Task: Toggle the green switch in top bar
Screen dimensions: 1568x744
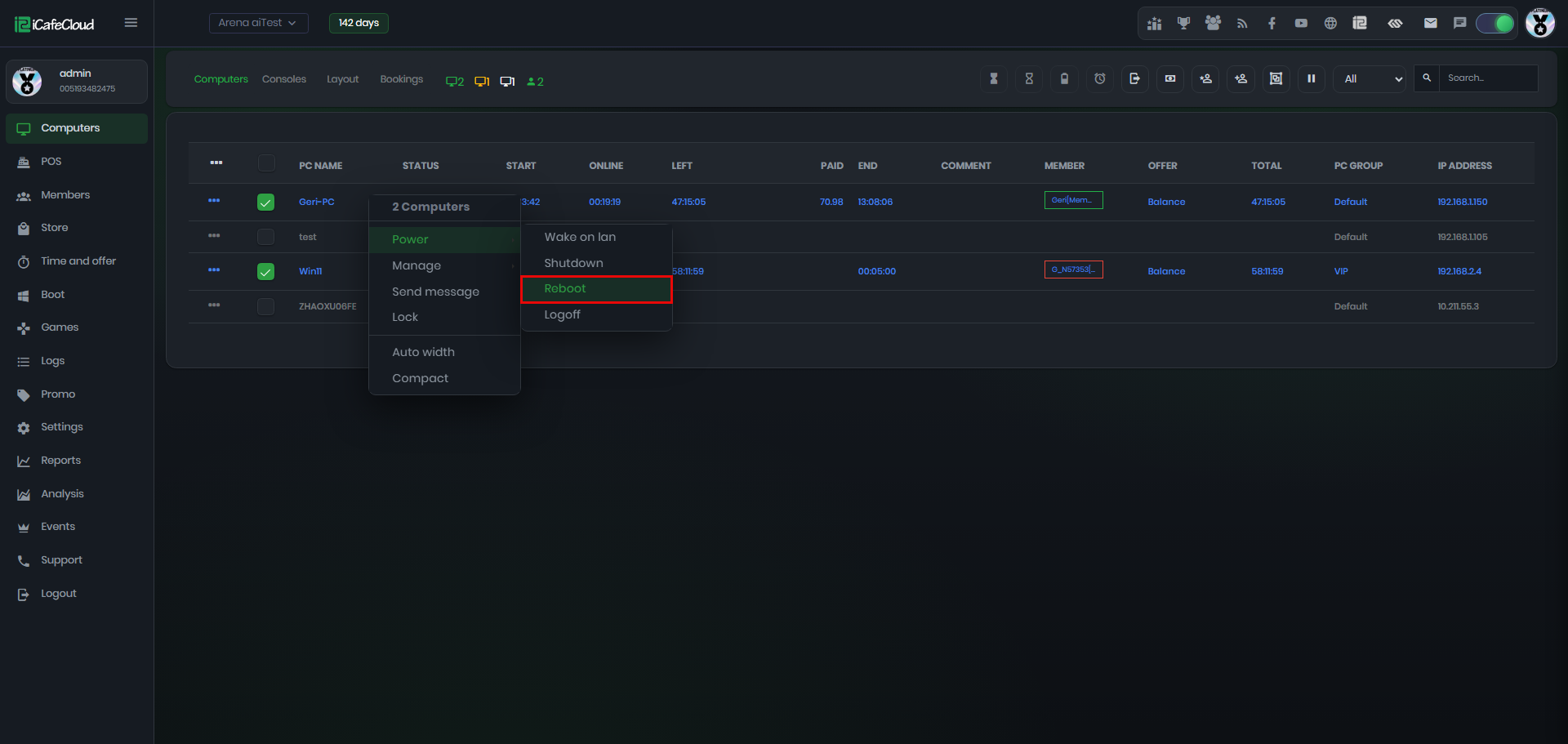Action: click(1495, 24)
